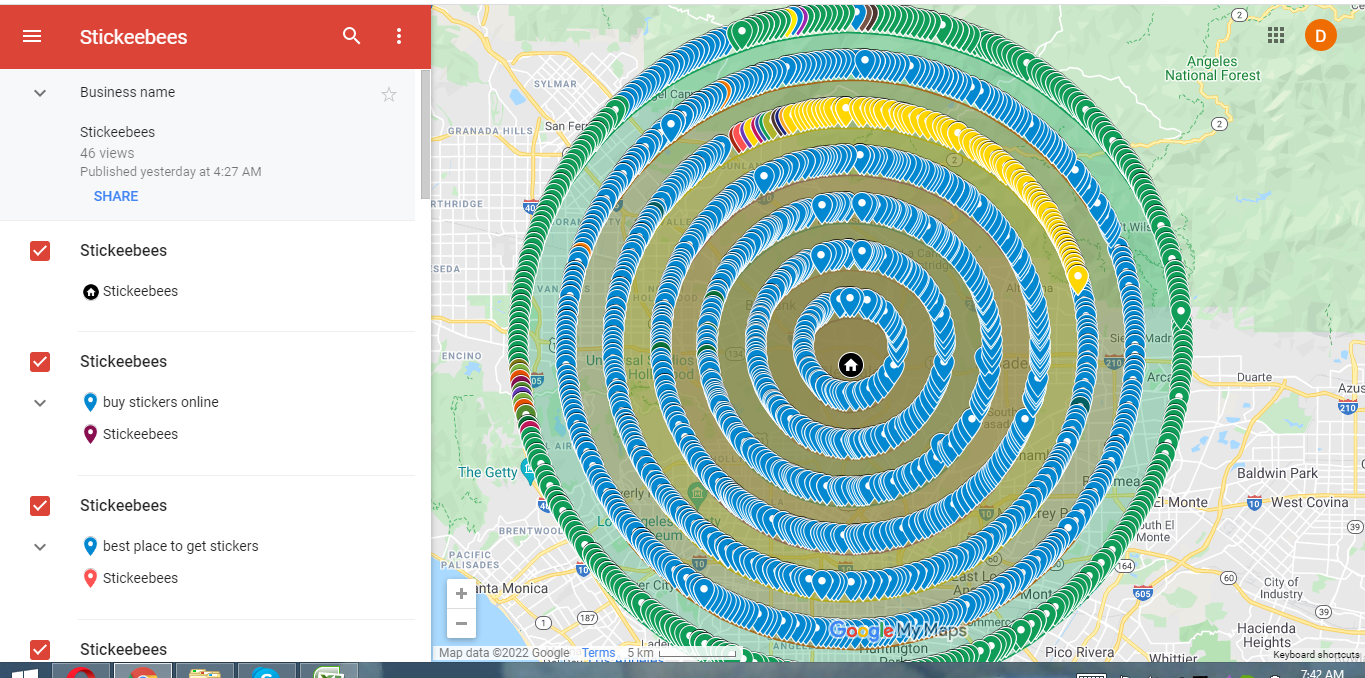Click the 46 views text
The height and width of the screenshot is (678, 1365).
pos(107,153)
